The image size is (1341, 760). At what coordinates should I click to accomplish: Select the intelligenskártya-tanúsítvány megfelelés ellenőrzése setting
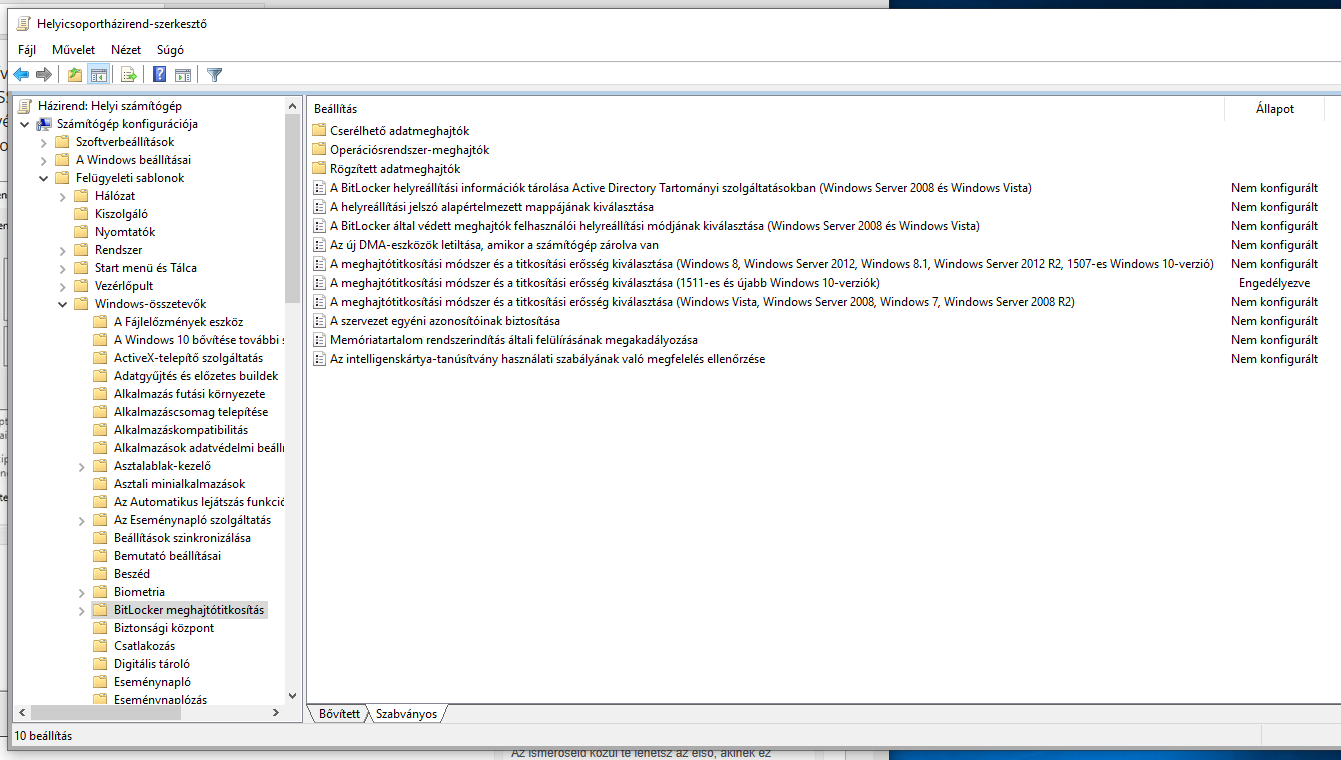[x=548, y=359]
